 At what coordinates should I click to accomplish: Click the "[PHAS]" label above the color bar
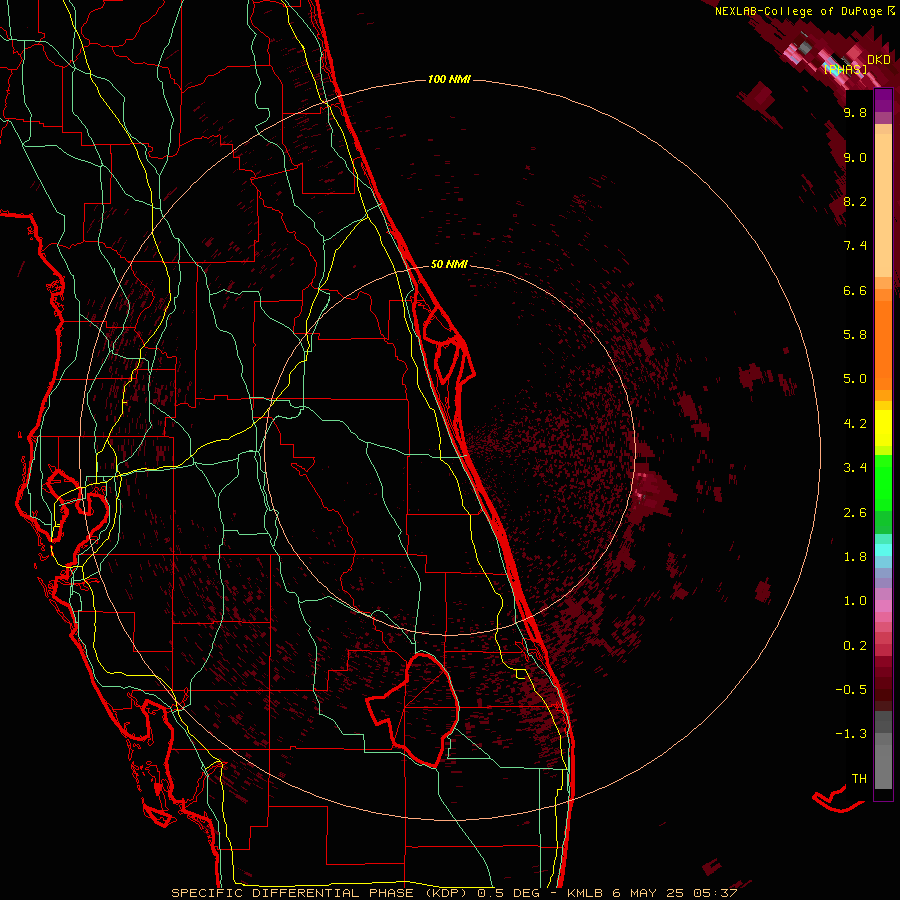click(x=845, y=69)
